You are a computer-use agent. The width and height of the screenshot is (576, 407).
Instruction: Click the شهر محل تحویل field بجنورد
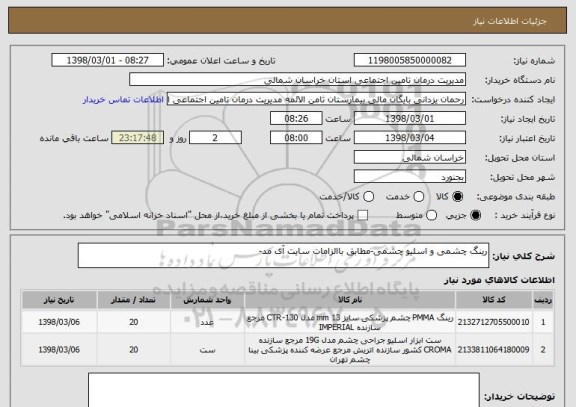(410, 177)
